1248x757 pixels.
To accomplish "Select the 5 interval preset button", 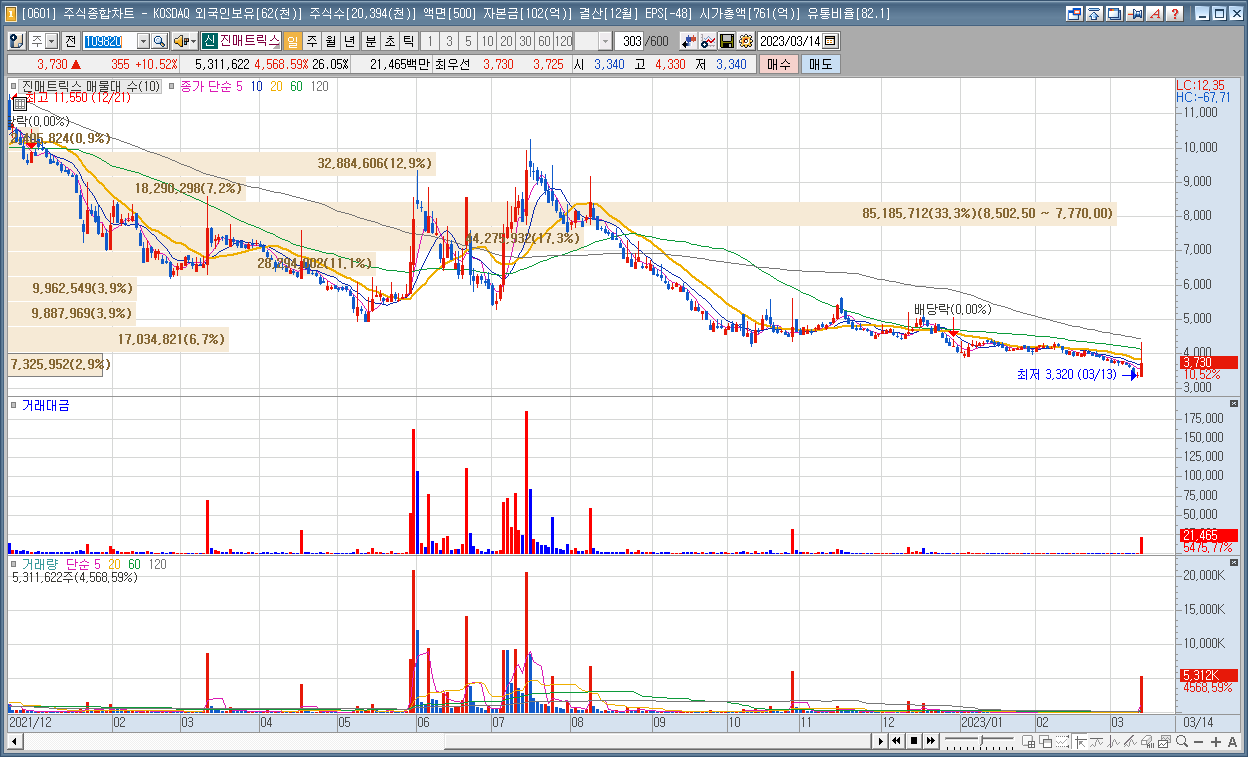I will click(468, 41).
